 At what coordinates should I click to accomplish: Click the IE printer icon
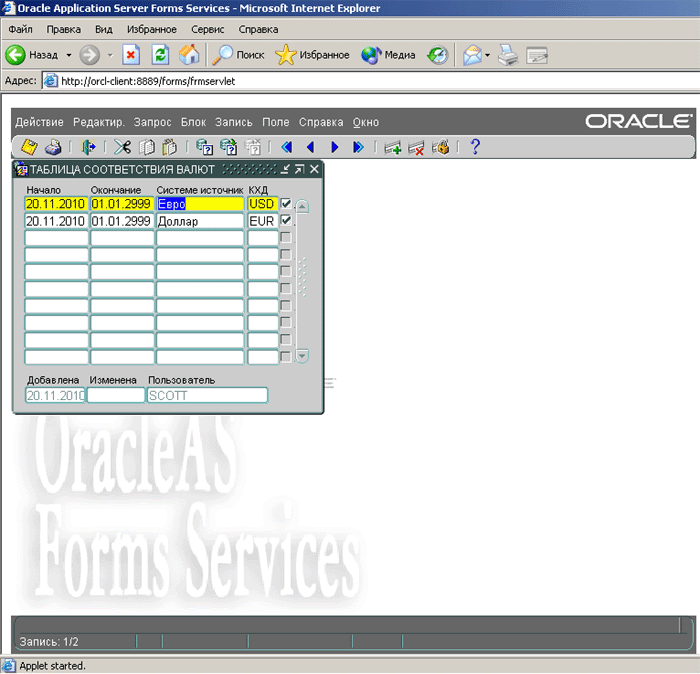[508, 55]
